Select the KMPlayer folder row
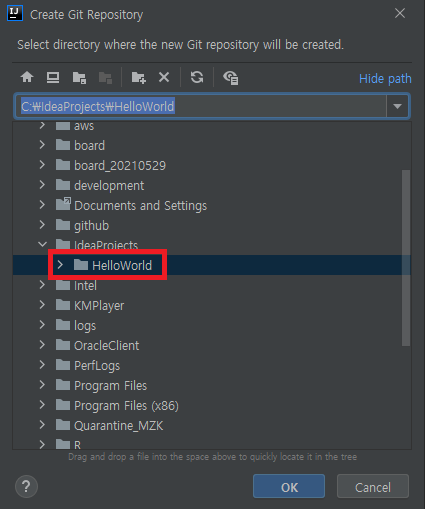Image resolution: width=425 pixels, height=509 pixels. tap(212, 305)
